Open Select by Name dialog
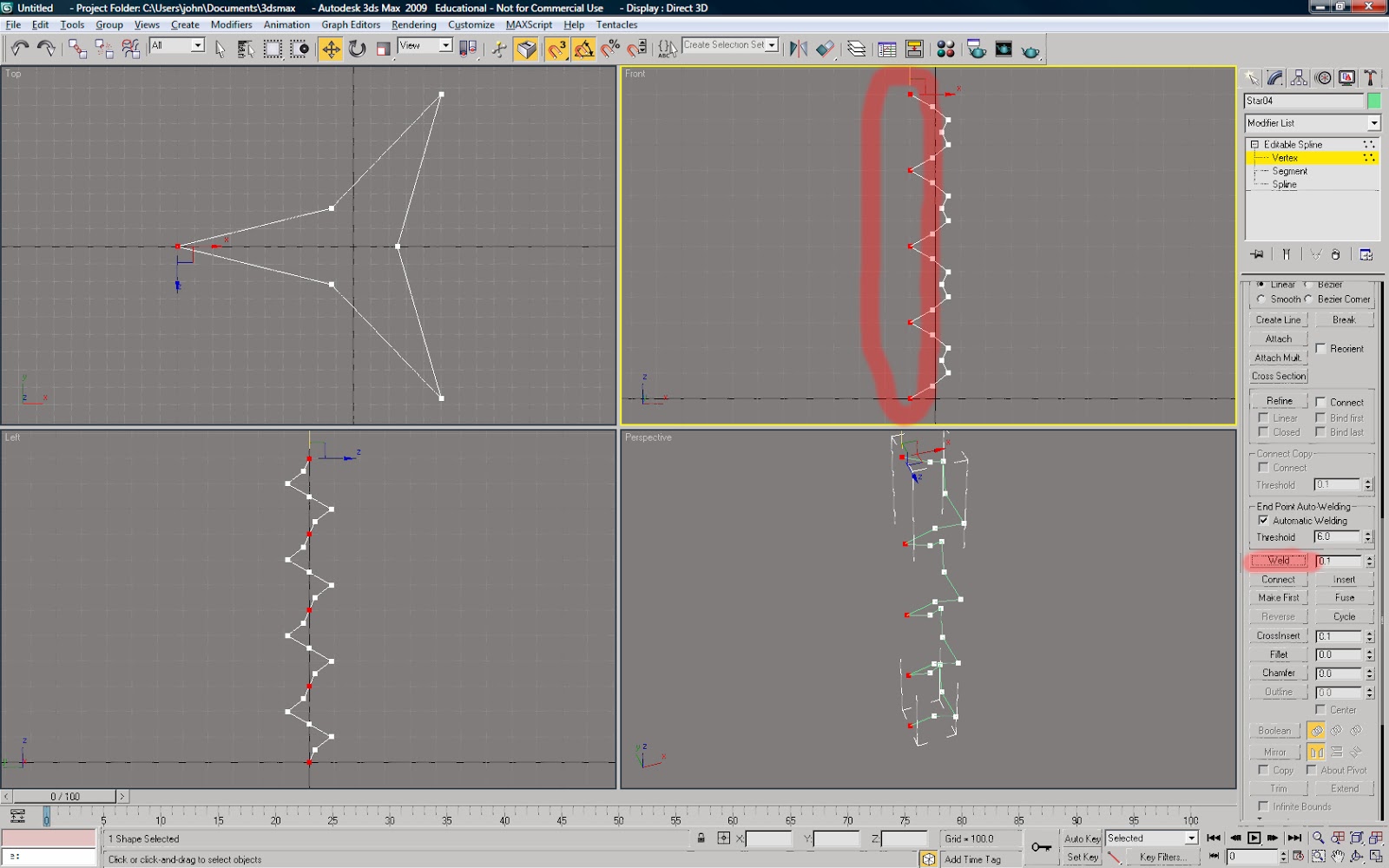Viewport: 1389px width, 868px height. [x=246, y=49]
